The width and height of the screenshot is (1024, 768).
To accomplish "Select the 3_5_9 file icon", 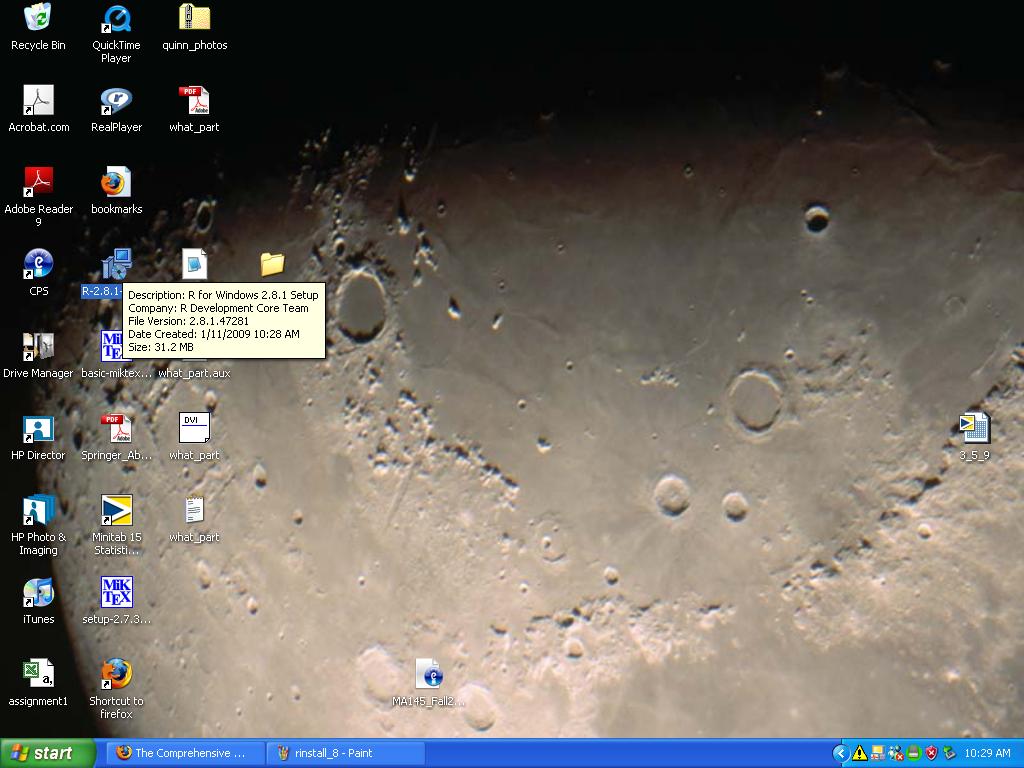I will click(974, 429).
